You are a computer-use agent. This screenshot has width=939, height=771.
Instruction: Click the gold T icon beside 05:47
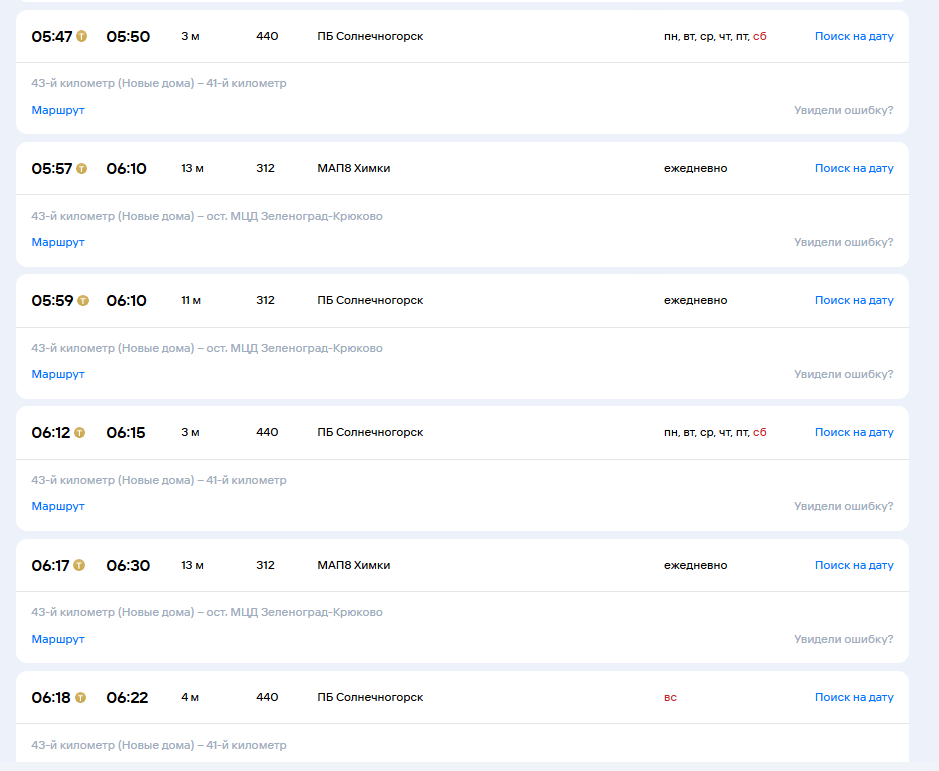(x=81, y=37)
